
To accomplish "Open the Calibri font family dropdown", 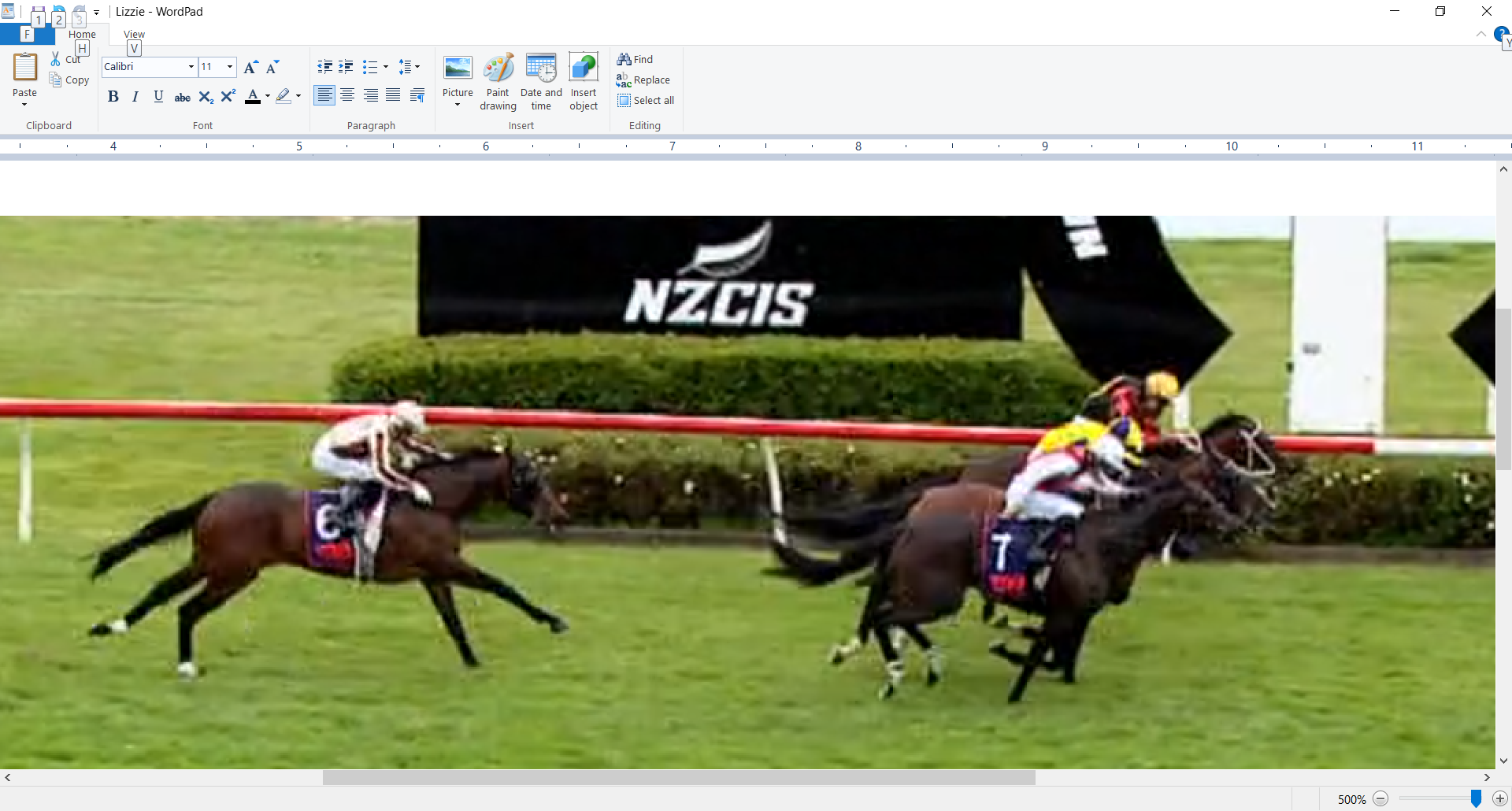I will [x=191, y=67].
